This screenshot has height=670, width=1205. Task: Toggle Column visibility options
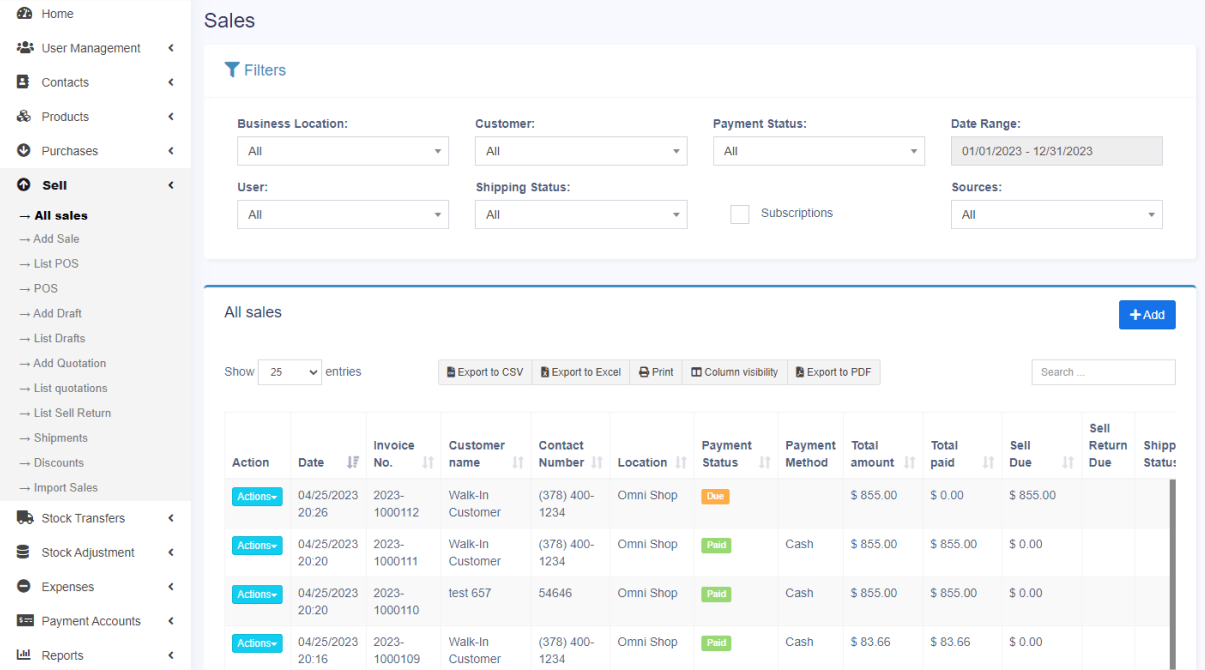735,372
